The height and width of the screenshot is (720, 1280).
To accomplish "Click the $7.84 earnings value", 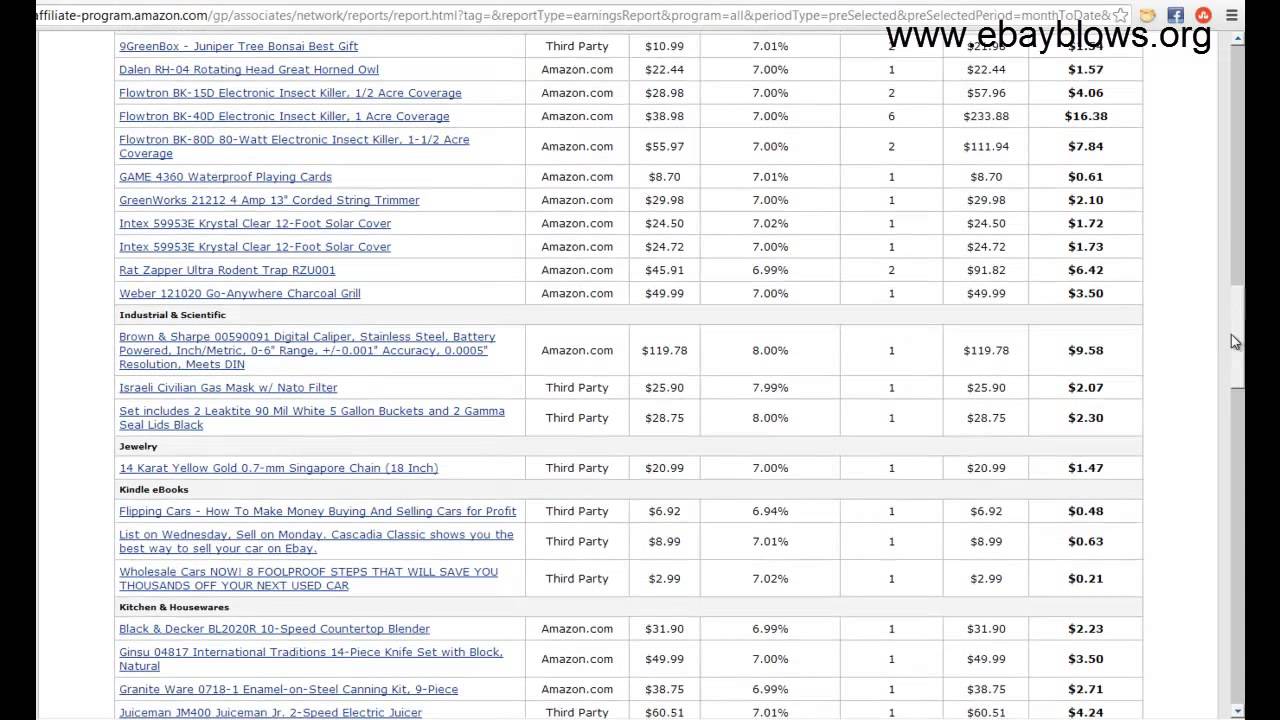I will [x=1085, y=146].
